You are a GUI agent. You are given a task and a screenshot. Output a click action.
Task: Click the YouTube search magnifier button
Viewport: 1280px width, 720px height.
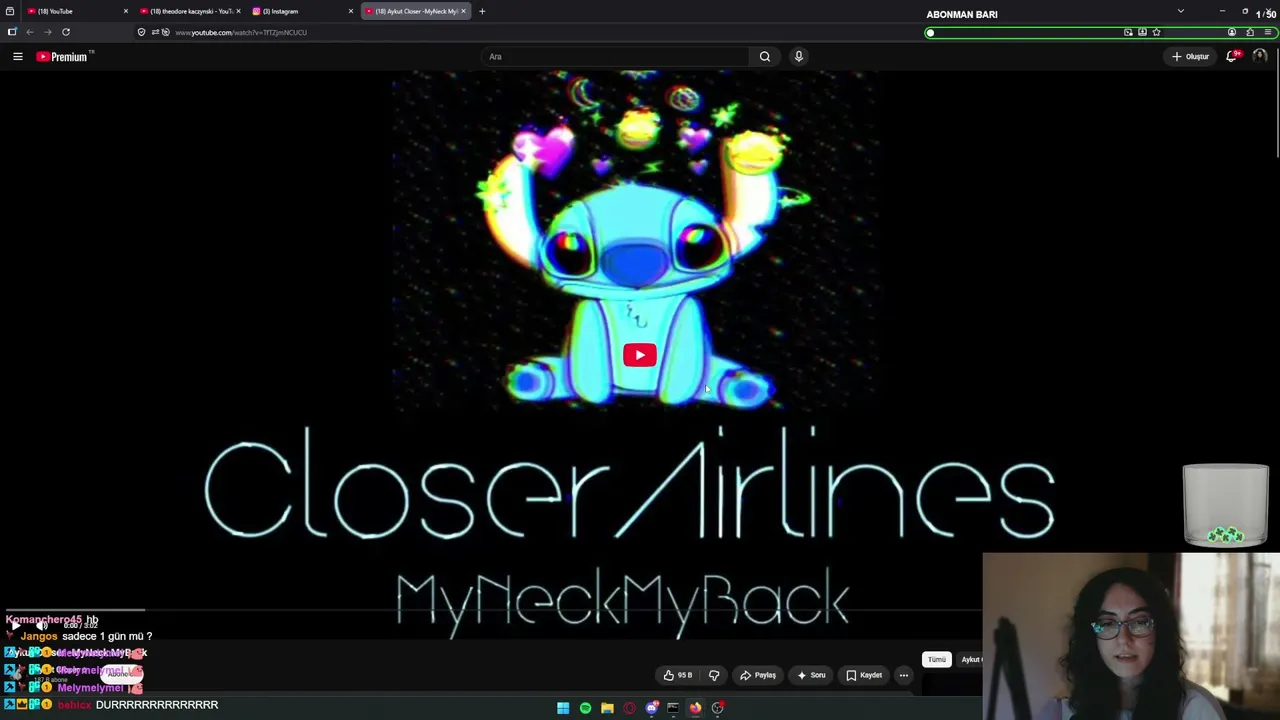point(765,57)
